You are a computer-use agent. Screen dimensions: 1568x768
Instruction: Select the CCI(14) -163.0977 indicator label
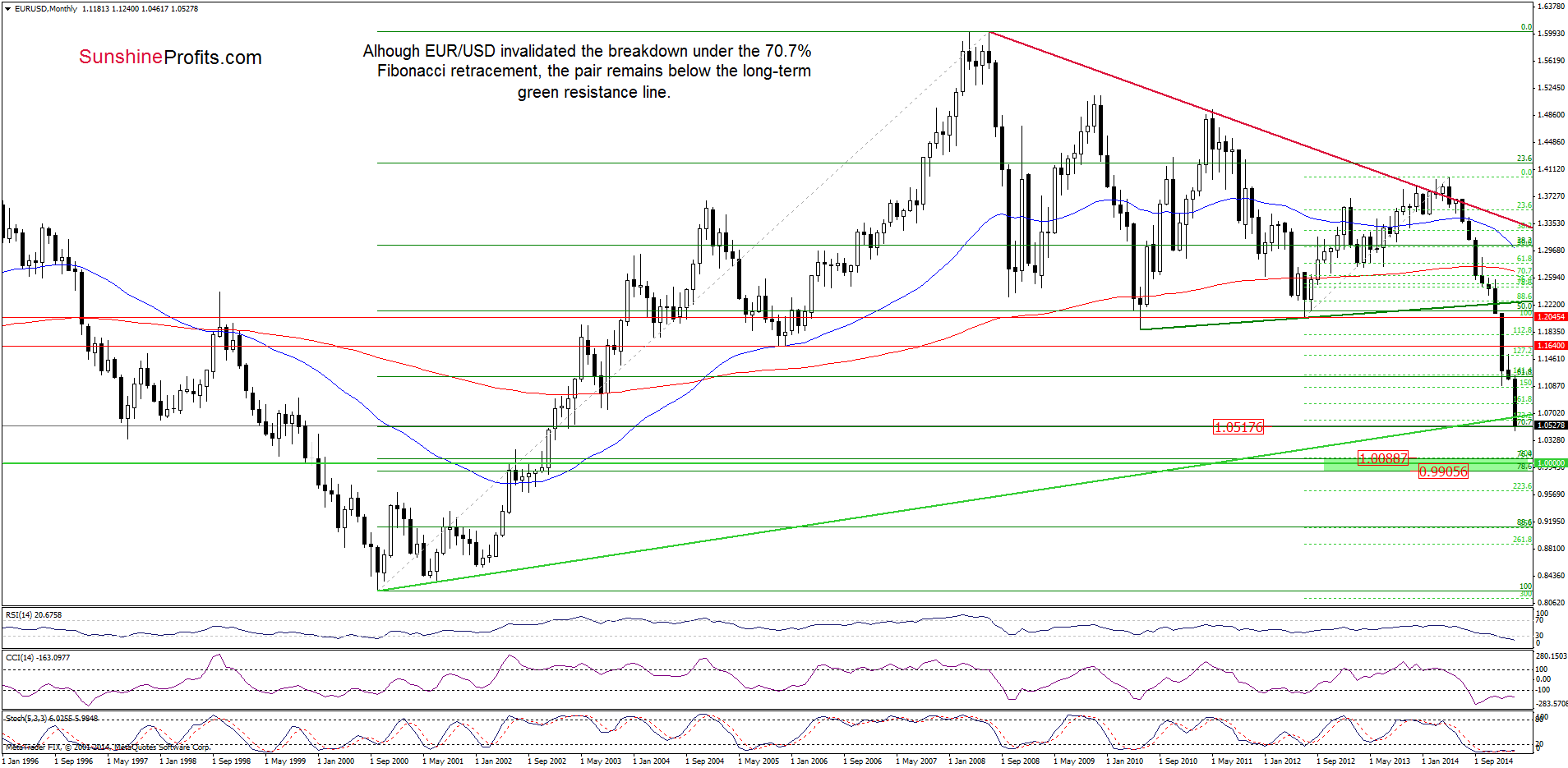point(38,657)
